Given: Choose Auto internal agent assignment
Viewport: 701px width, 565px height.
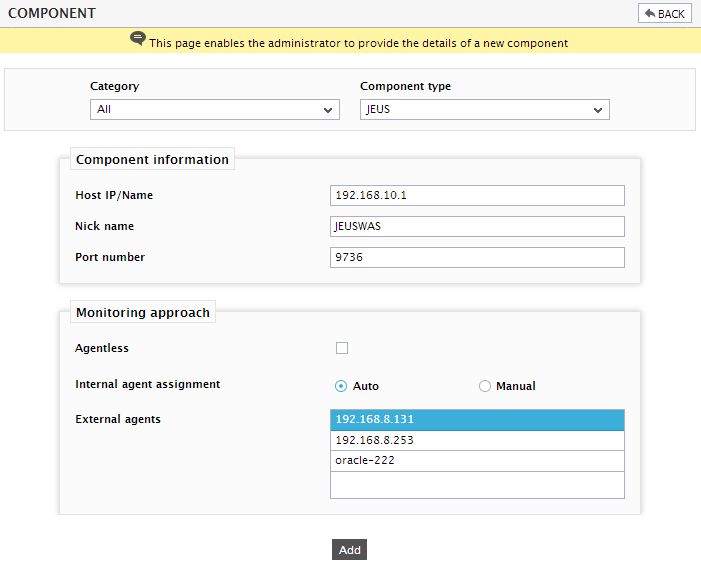Looking at the screenshot, I should [x=341, y=386].
